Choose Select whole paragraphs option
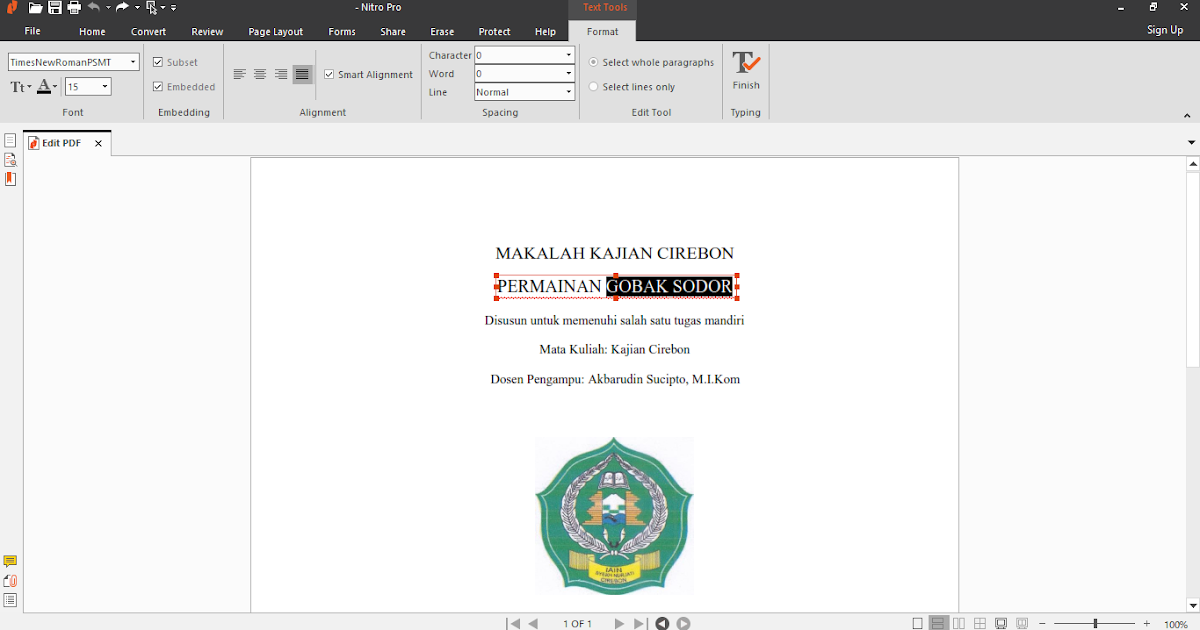This screenshot has width=1200, height=630. (594, 62)
